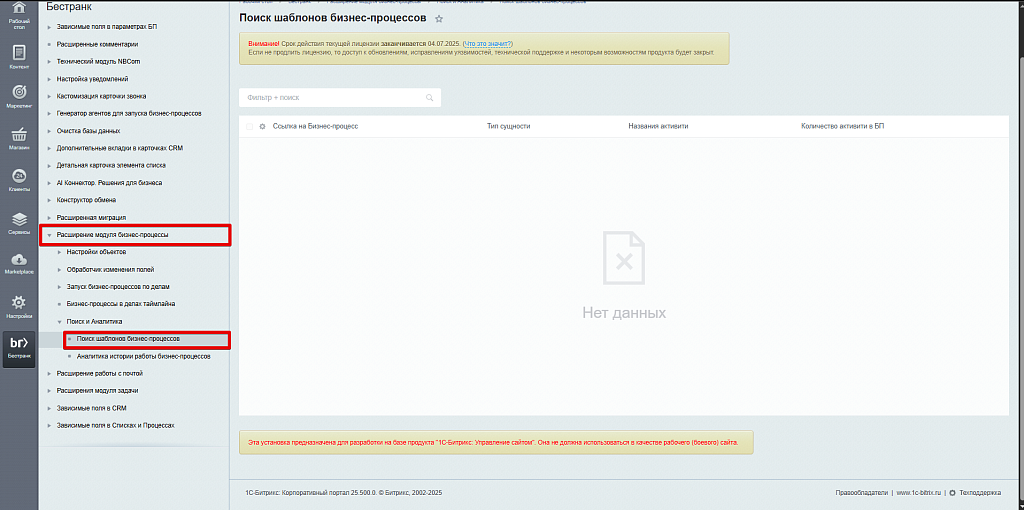Viewport: 1024px width, 510px height.
Task: Open the Настройки gear icon in sidebar
Action: coord(18,304)
